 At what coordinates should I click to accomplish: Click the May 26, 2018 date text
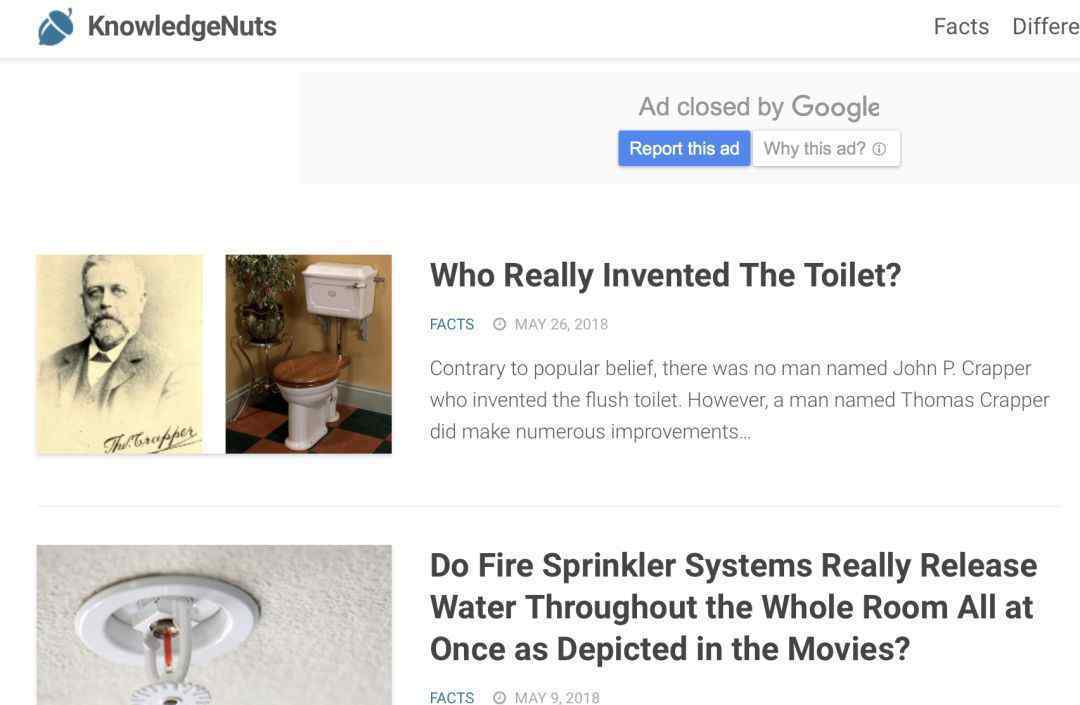pos(561,324)
